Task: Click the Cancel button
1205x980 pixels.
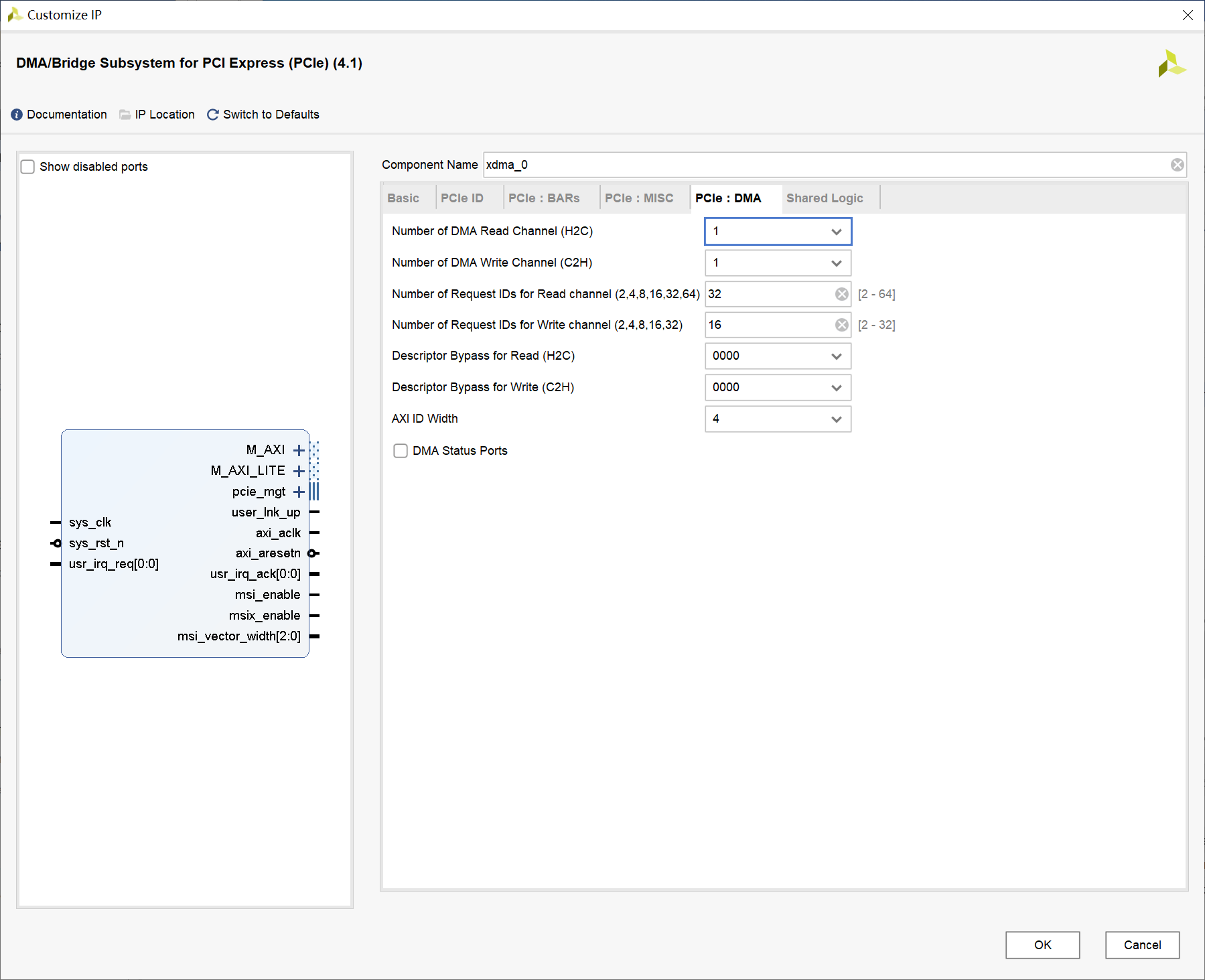Action: point(1142,945)
